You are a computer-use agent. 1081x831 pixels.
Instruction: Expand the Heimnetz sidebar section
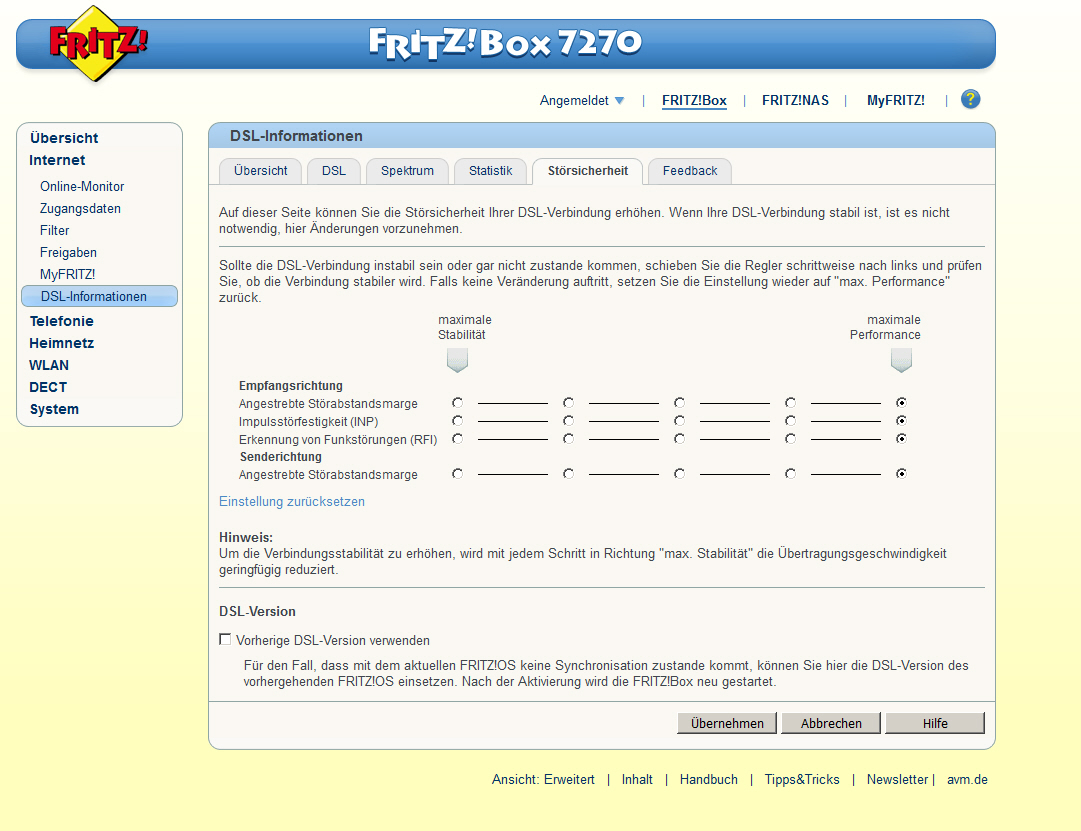tap(61, 343)
